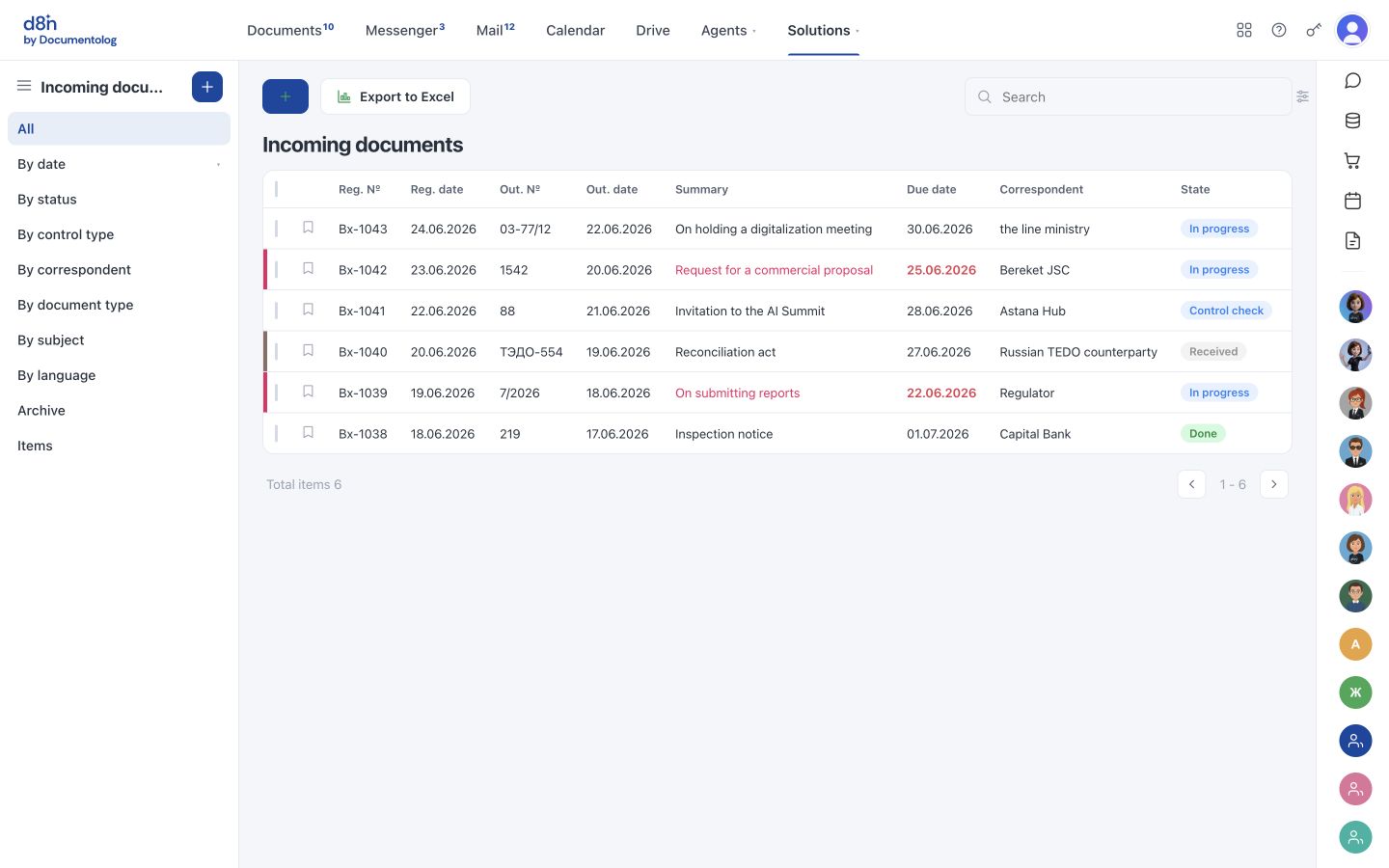Open On submitting reports document

tap(737, 393)
